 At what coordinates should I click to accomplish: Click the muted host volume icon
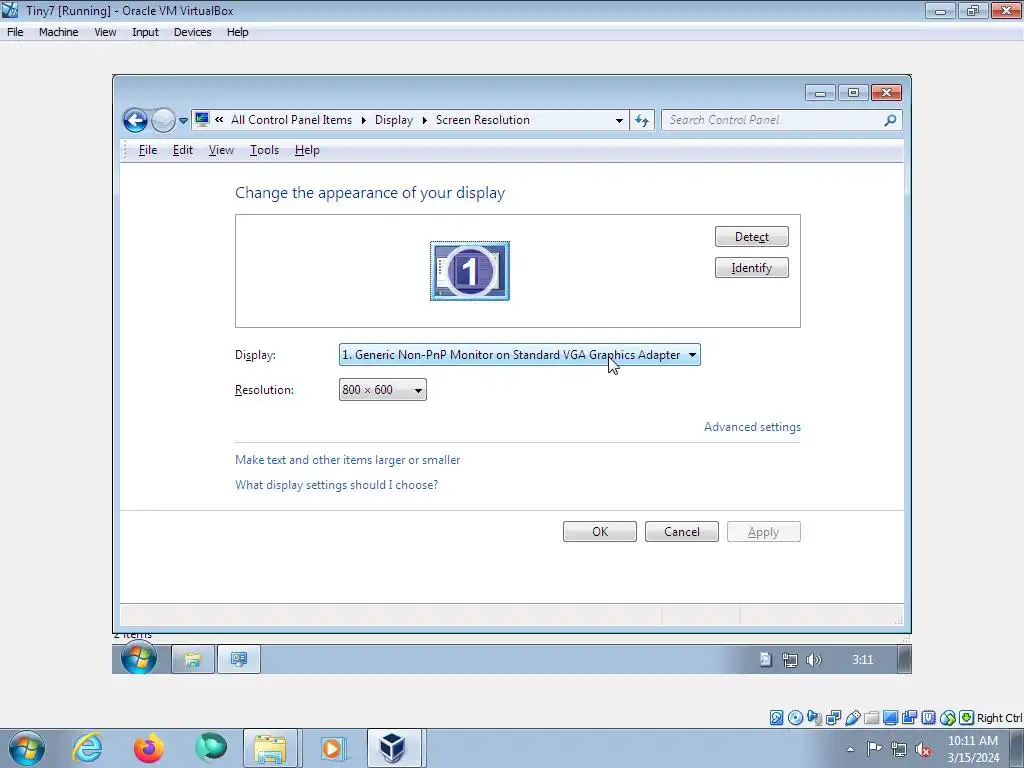[x=923, y=749]
